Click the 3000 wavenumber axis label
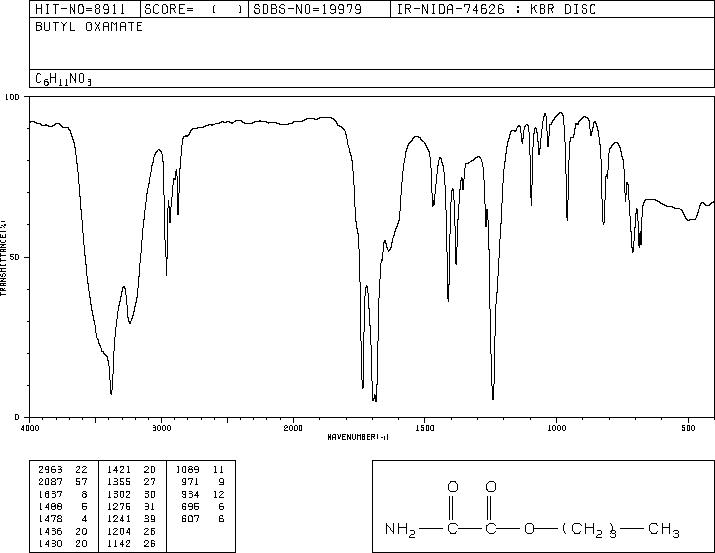The image size is (715, 553). pos(162,428)
